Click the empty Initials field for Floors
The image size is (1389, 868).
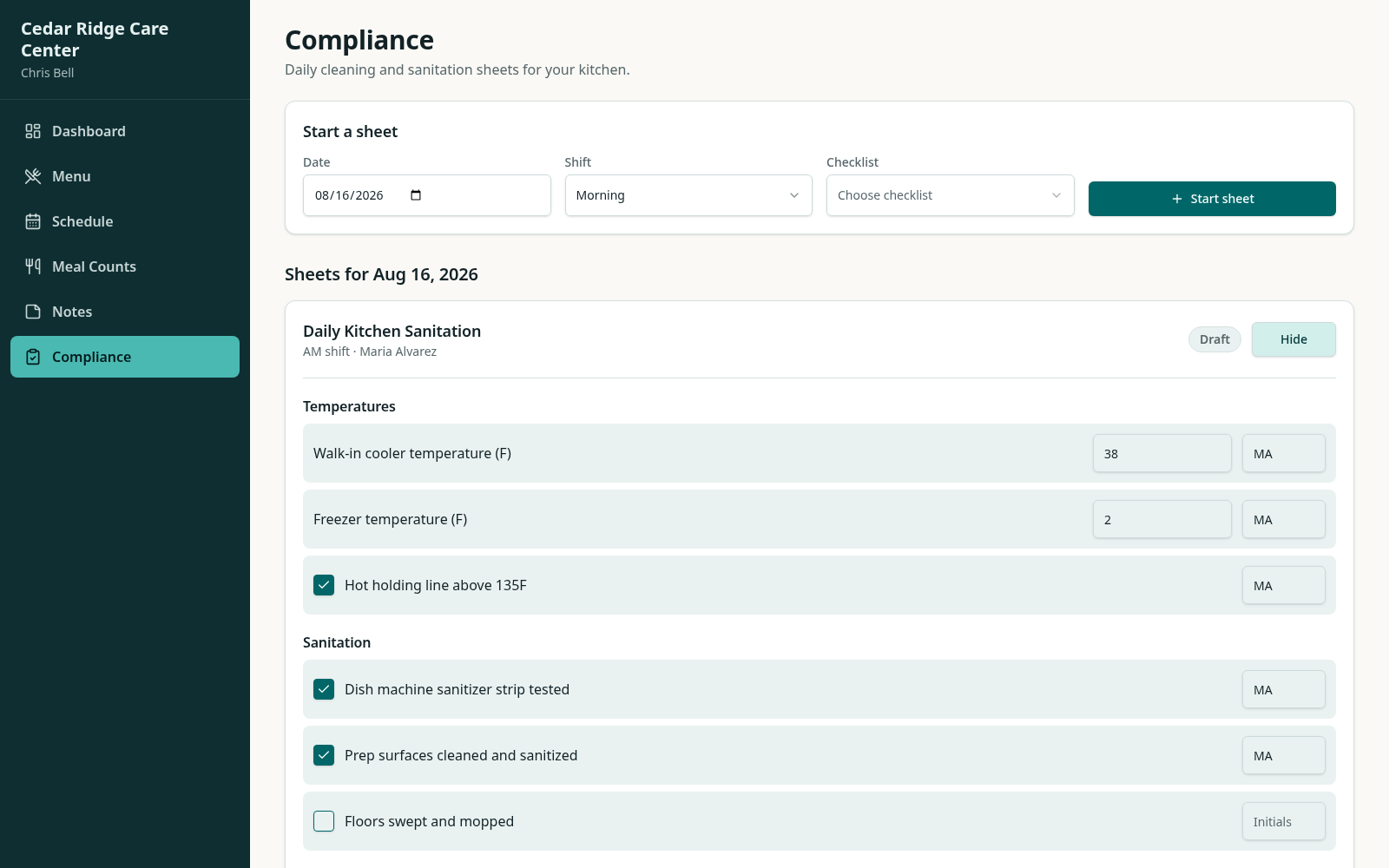(x=1283, y=821)
